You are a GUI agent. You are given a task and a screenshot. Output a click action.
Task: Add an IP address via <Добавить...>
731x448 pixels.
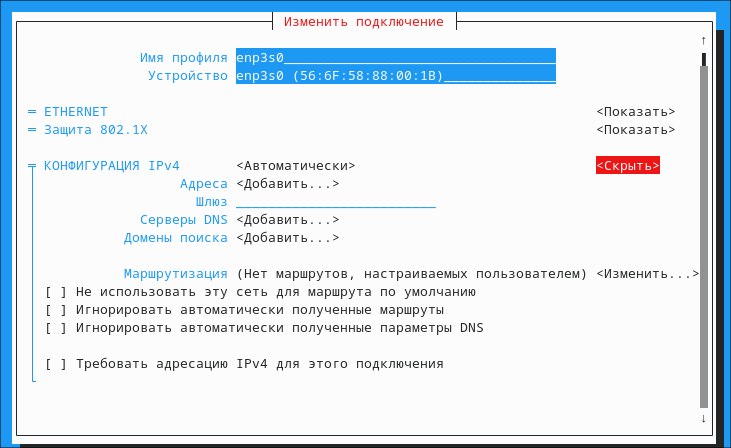point(287,184)
